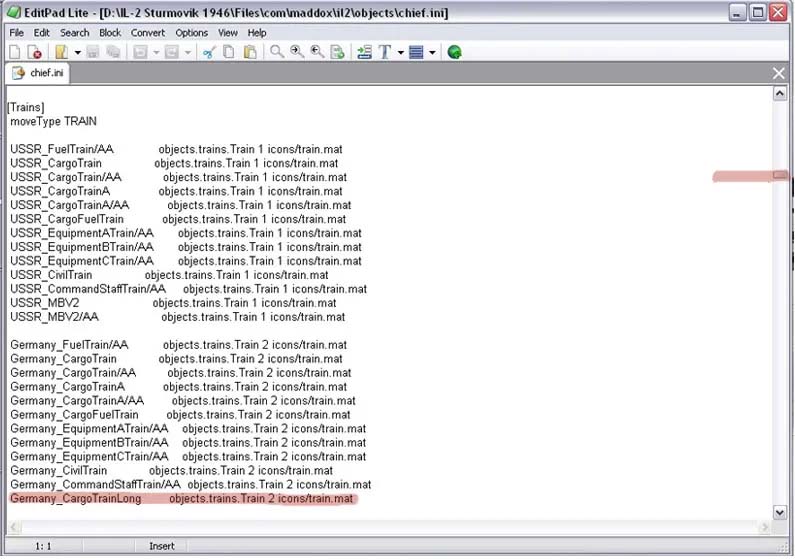Click the Find Previous magnifier icon
Viewport: 795px width, 559px height.
tap(317, 52)
